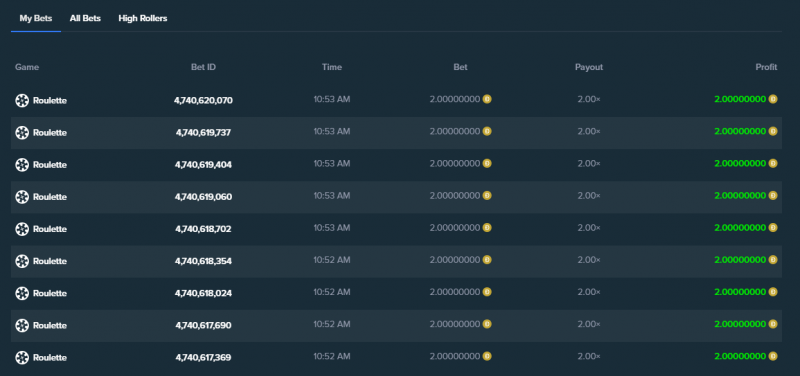This screenshot has width=800, height=376.
Task: Click 2.00× payout in row 4,740,618,702
Action: click(589, 228)
